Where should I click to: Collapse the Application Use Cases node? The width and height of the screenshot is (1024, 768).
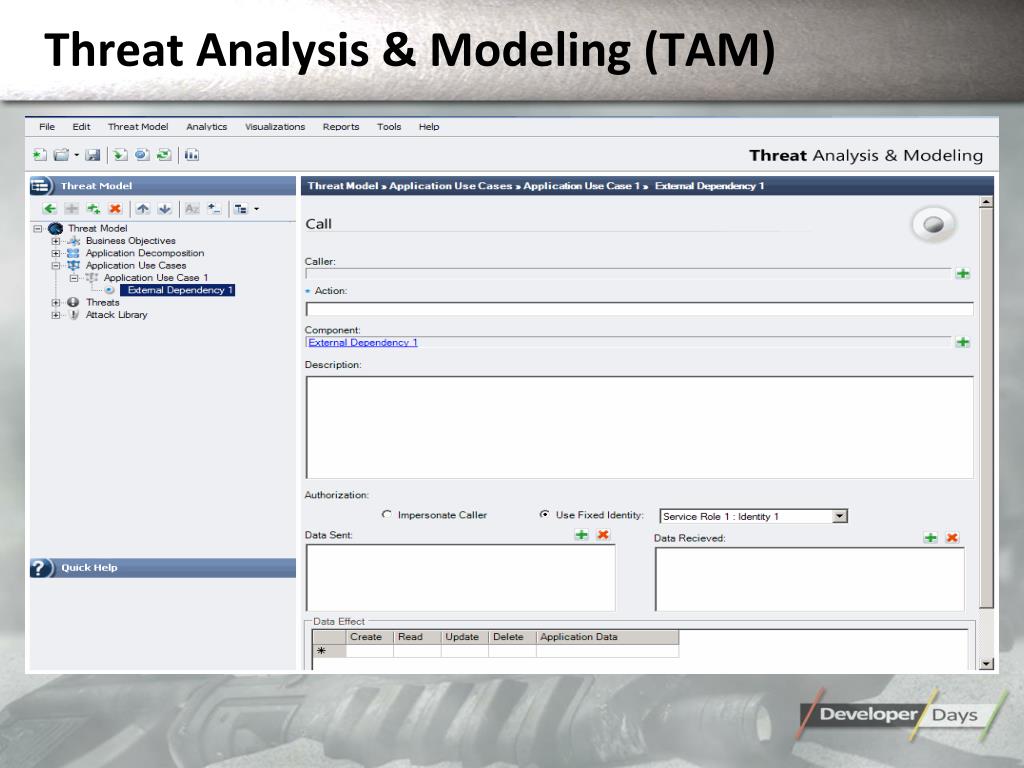pos(56,266)
